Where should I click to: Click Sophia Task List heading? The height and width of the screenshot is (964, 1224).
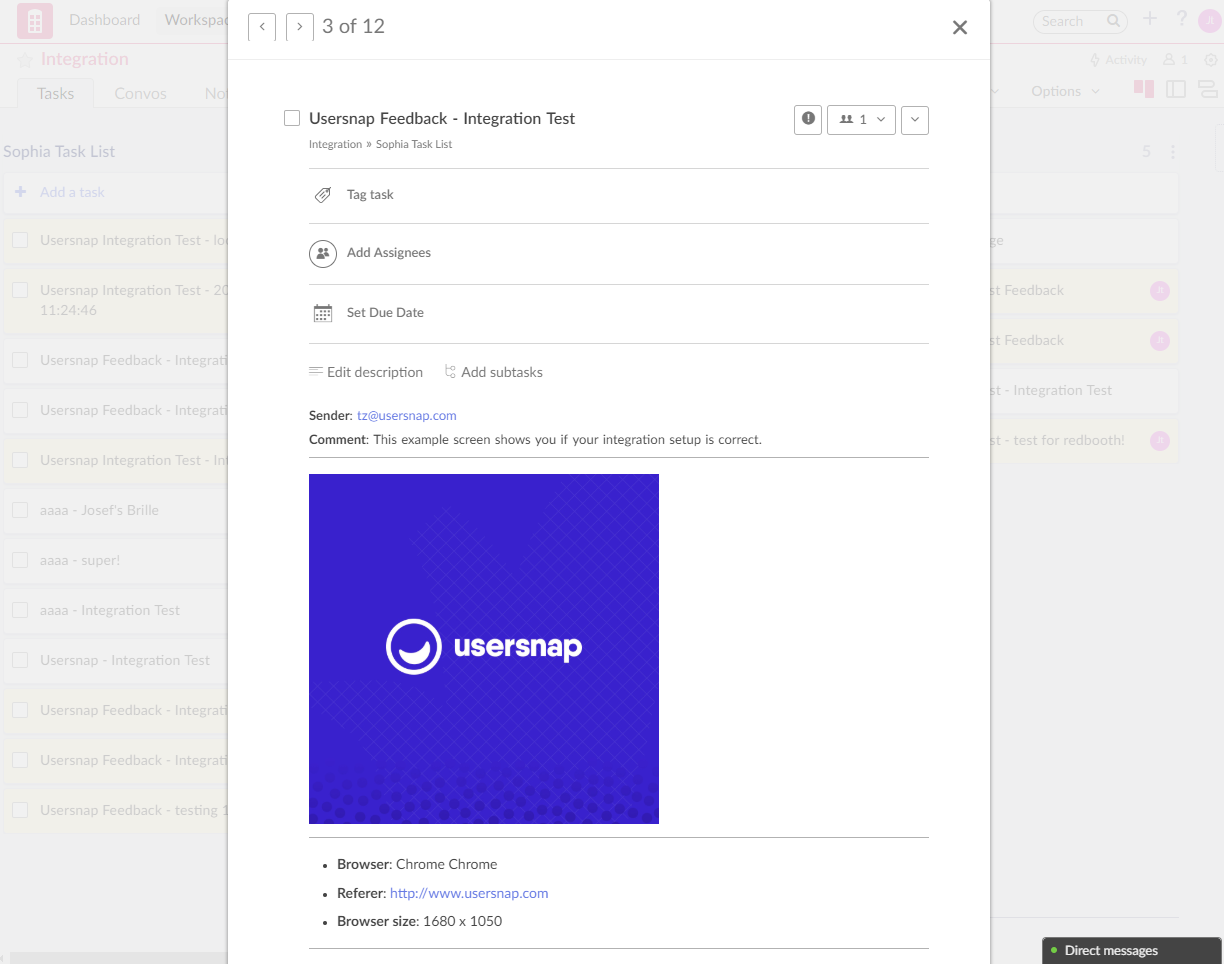pyautogui.click(x=59, y=152)
